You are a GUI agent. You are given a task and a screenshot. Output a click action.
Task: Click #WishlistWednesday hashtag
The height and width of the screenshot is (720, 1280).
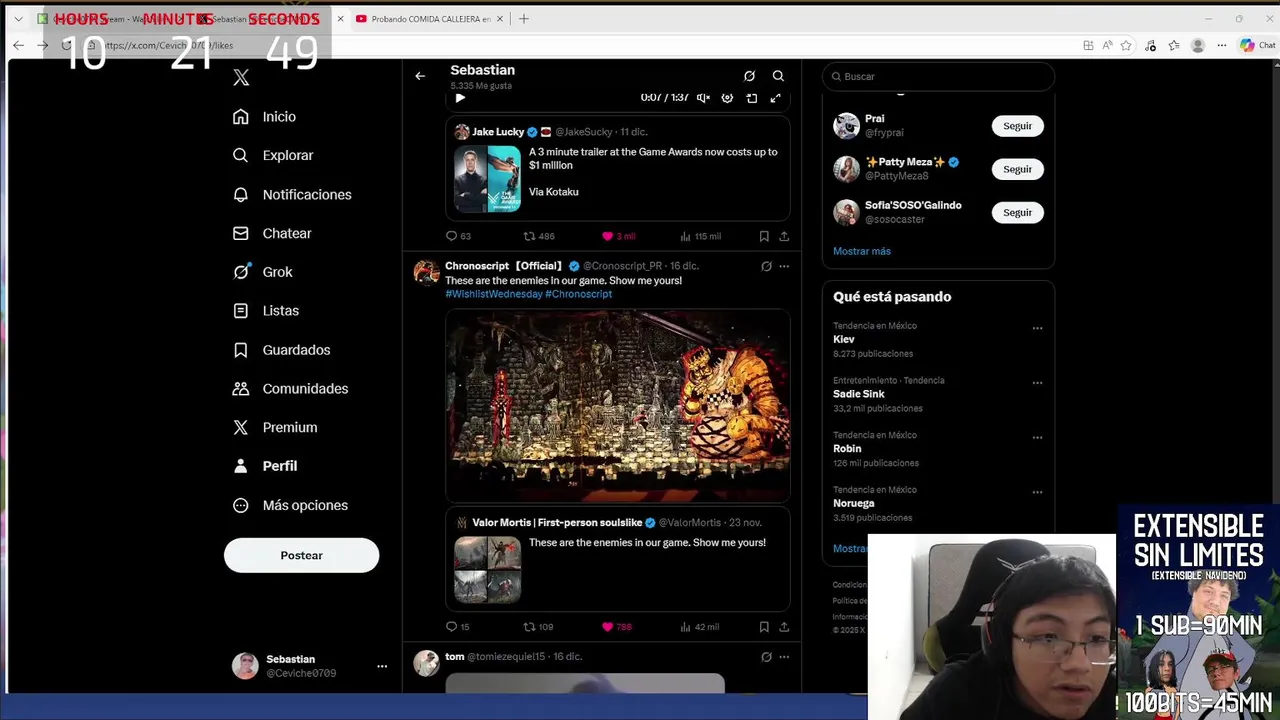(x=494, y=294)
